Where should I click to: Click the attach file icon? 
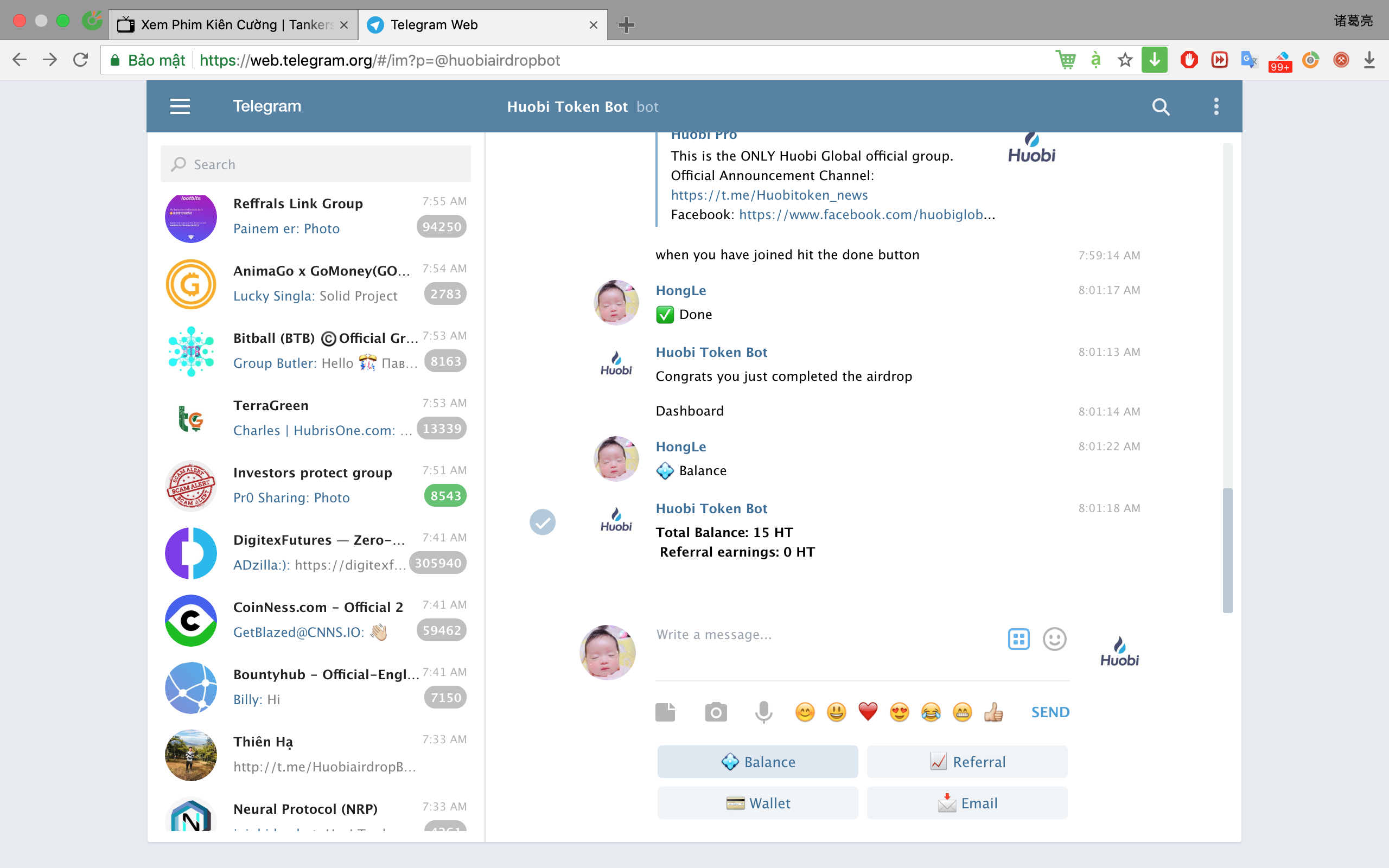(665, 712)
